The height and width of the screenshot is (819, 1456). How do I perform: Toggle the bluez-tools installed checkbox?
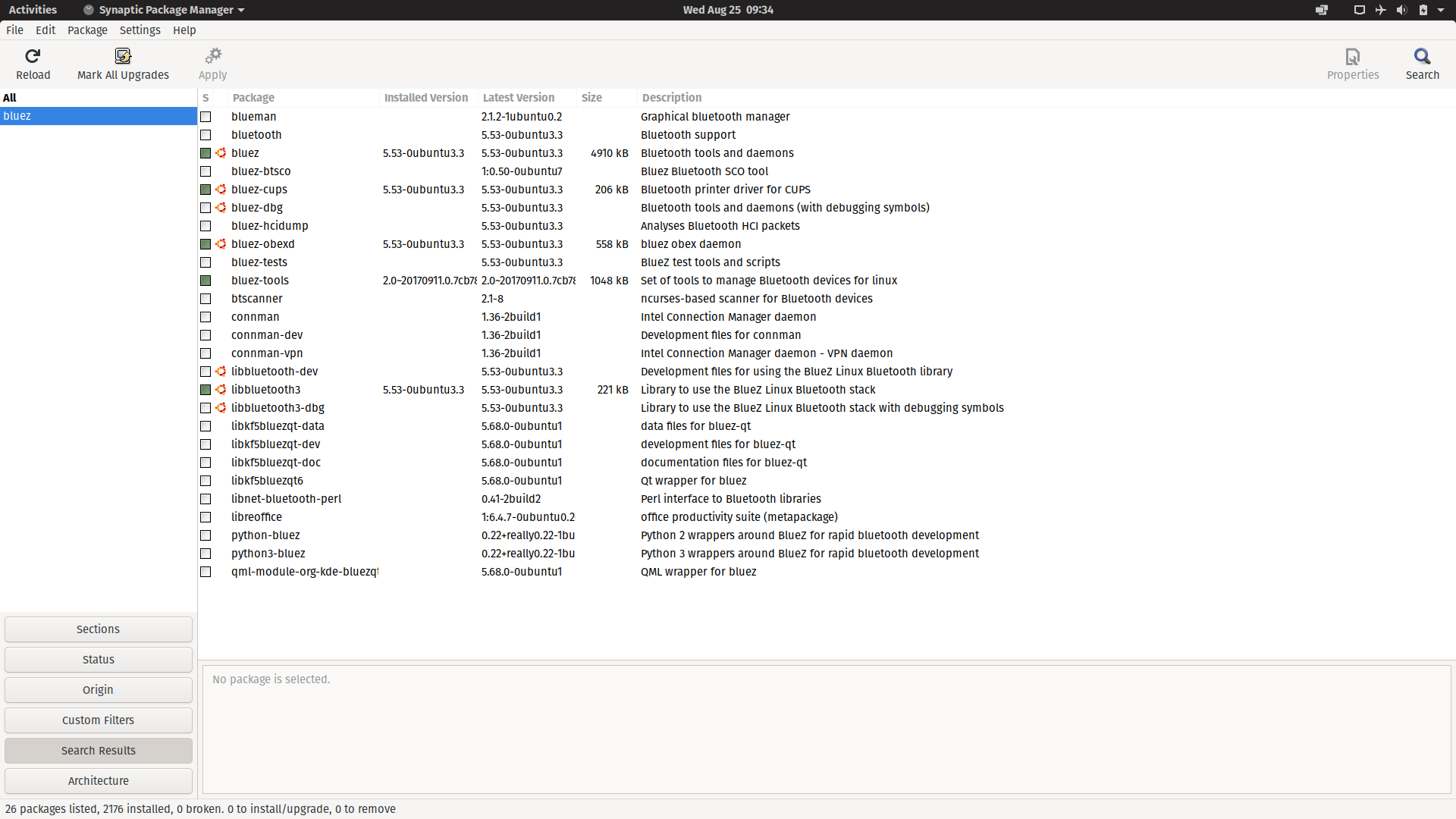point(206,281)
